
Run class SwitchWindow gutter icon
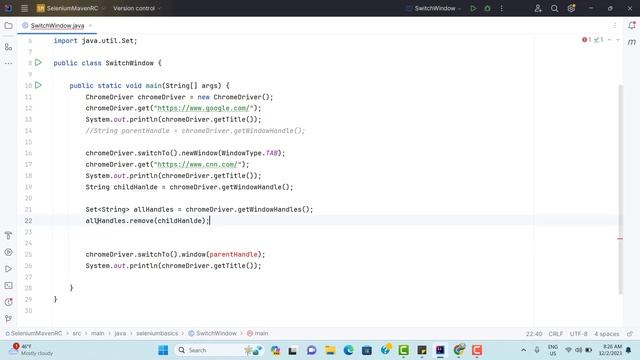[x=38, y=62]
